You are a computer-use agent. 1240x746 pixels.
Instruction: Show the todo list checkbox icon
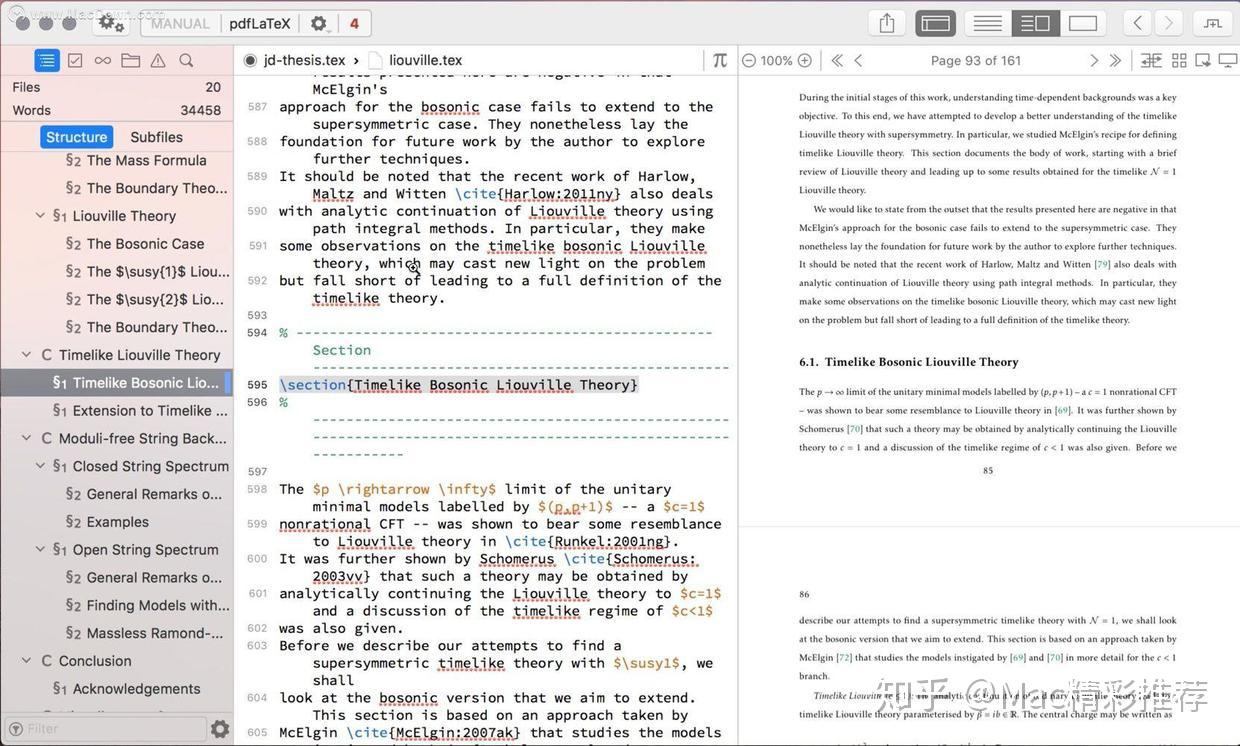click(73, 60)
